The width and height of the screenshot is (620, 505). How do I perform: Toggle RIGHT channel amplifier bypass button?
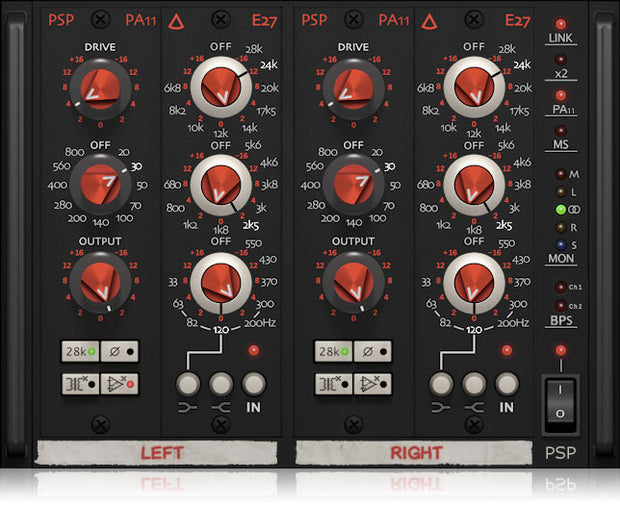[x=373, y=384]
